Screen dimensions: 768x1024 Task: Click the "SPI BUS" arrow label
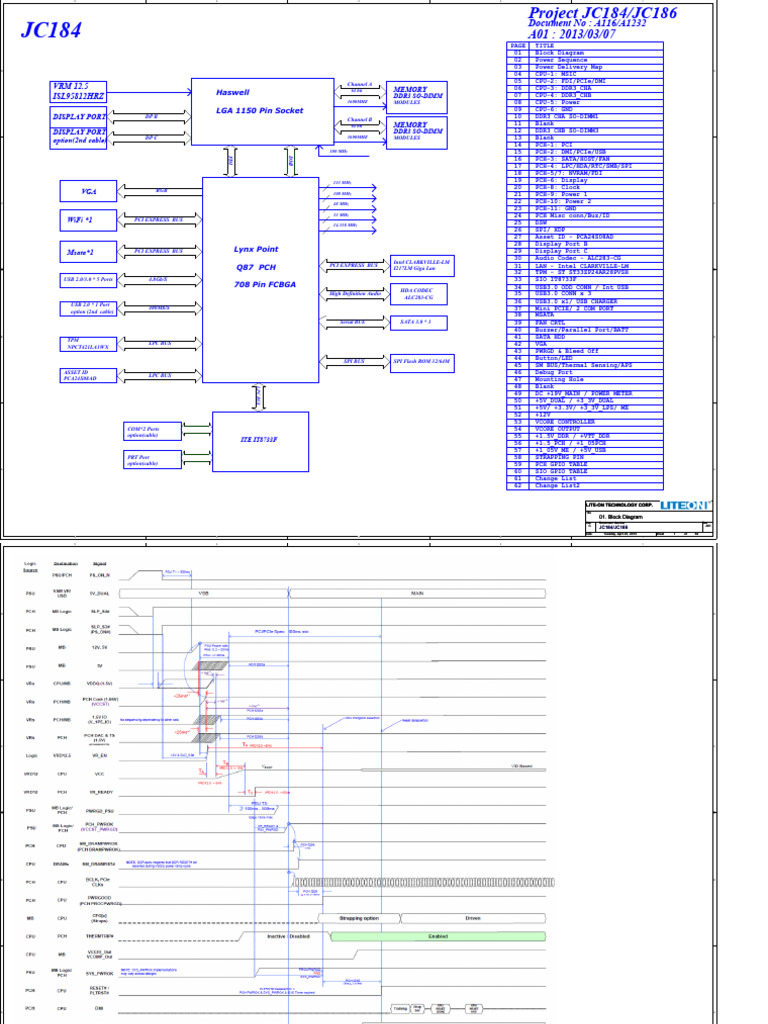(353, 360)
